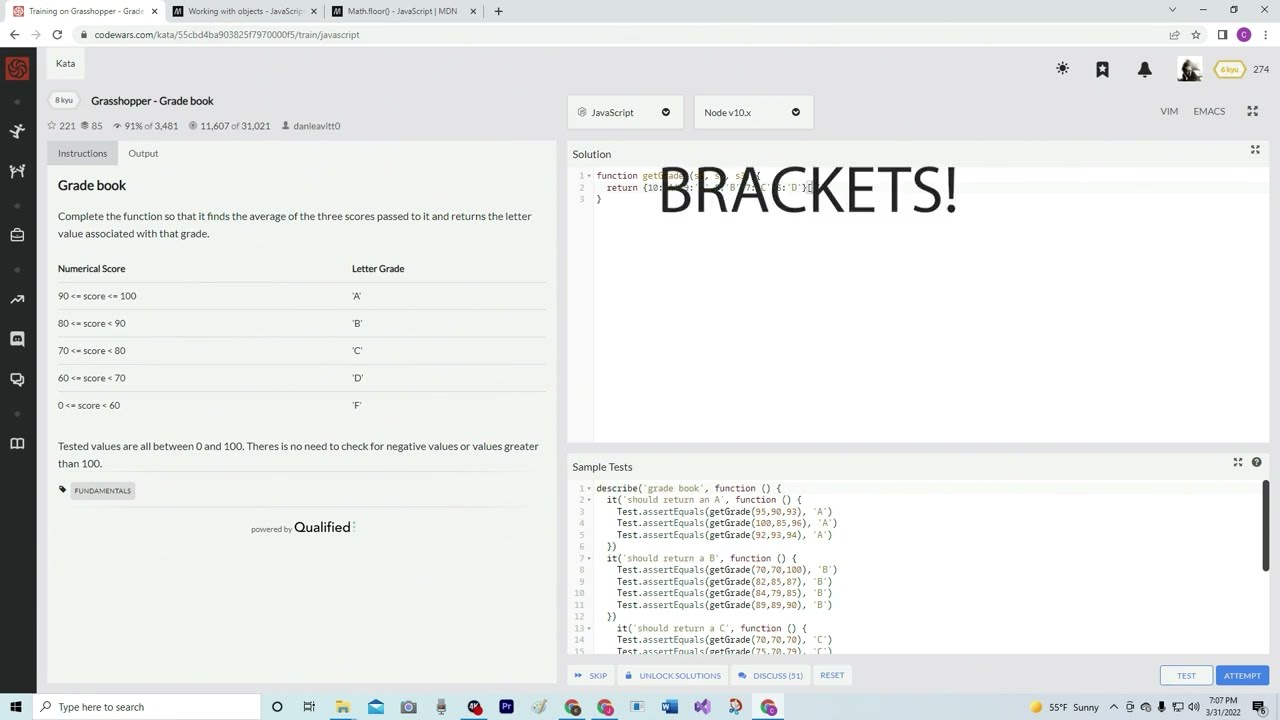Image resolution: width=1280 pixels, height=720 pixels.
Task: Open the Docs book sidebar icon
Action: coord(17,443)
